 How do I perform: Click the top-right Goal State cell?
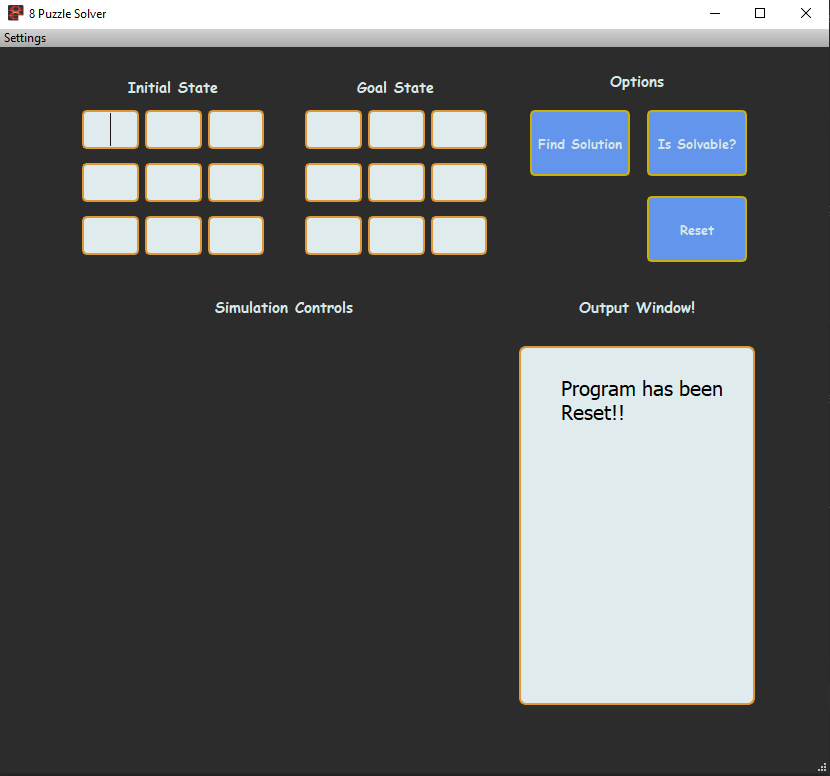pos(459,129)
